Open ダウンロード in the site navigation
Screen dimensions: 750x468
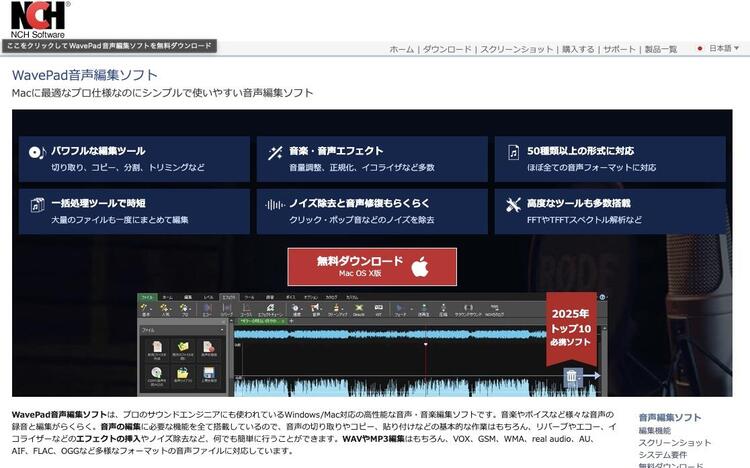pyautogui.click(x=447, y=49)
